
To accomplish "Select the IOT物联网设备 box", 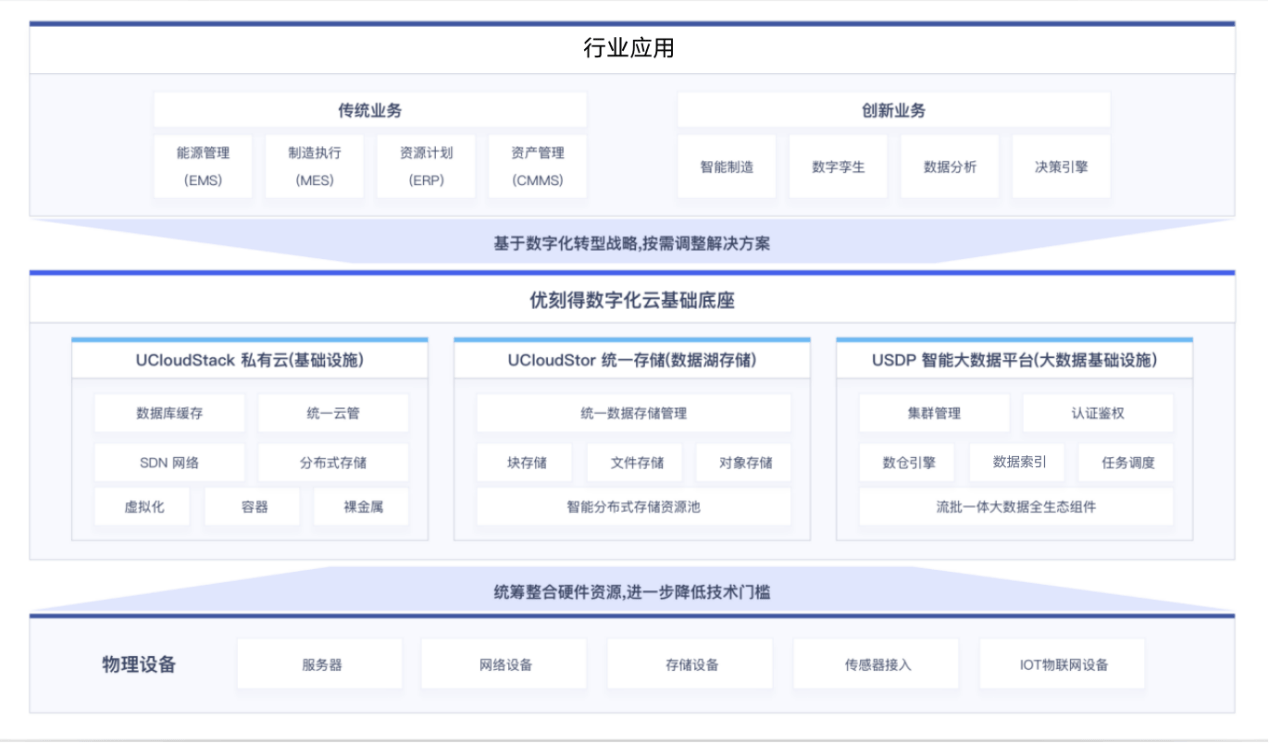I will (x=1062, y=664).
